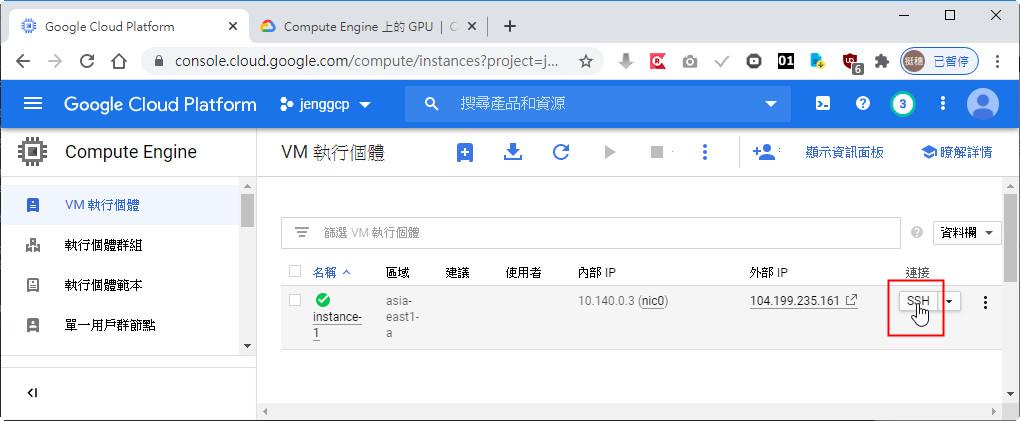Click the stop instance square icon
The width and height of the screenshot is (1020, 421).
[657, 152]
